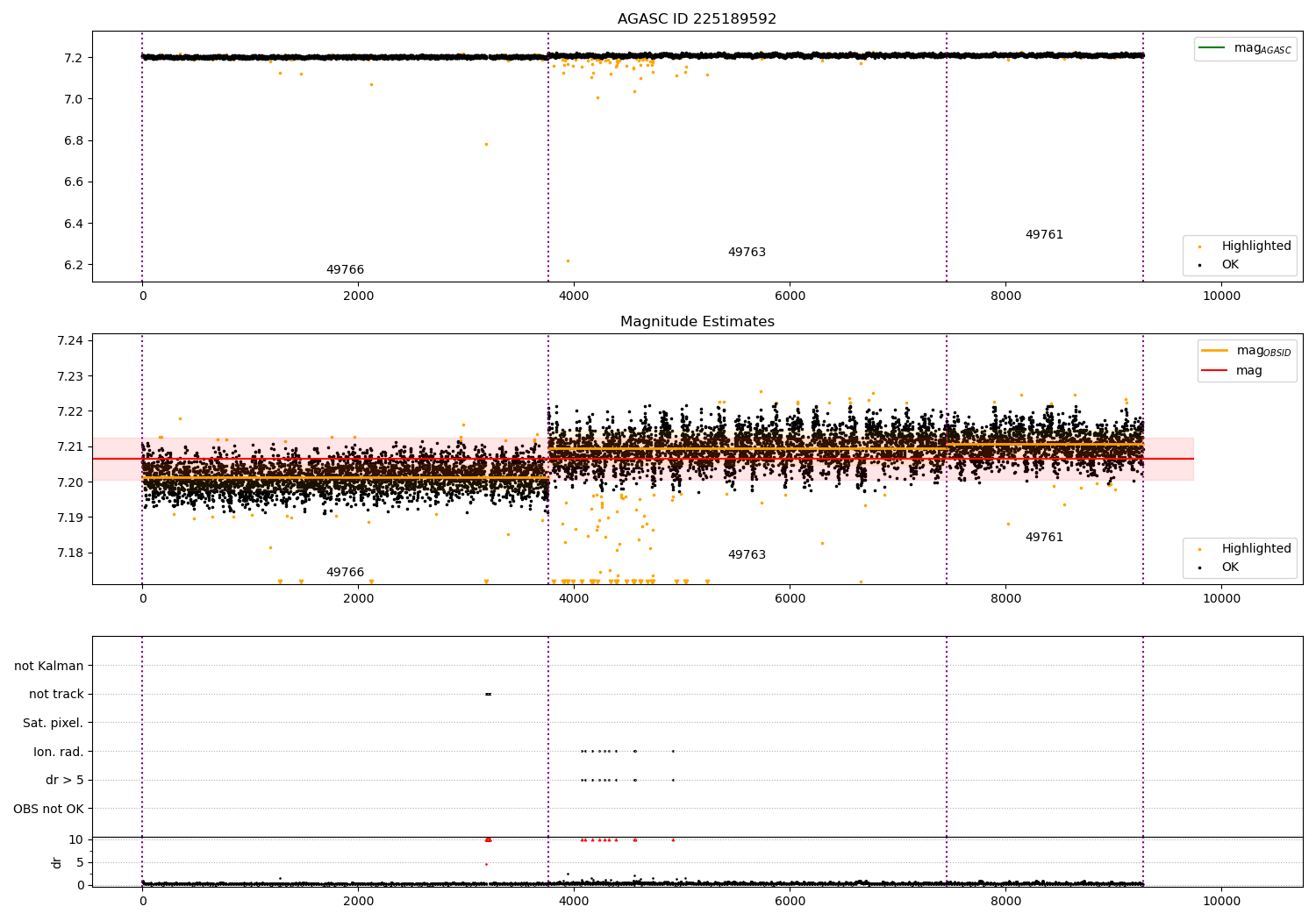Click obsid label 49761 in middle plot
Image resolution: width=1316 pixels, height=921 pixels.
point(1044,538)
